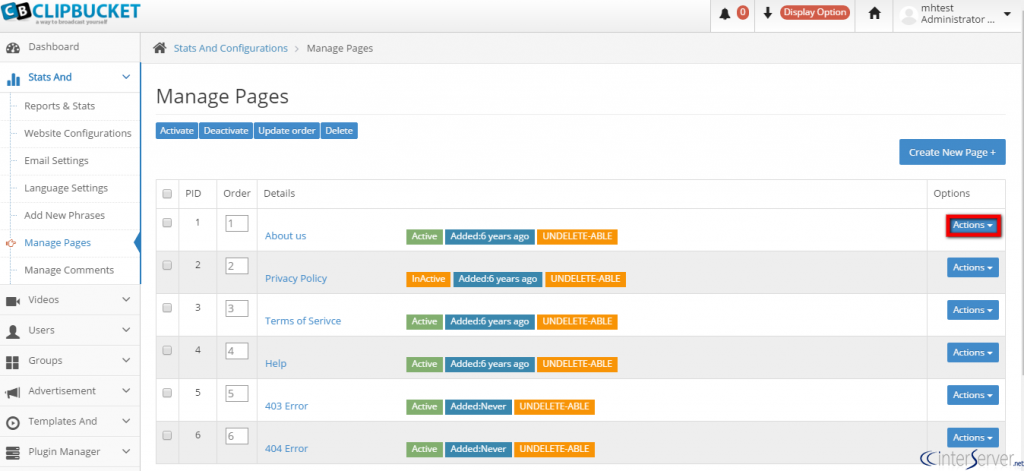Click the Plugin Manager icon in sidebar
This screenshot has width=1024, height=471.
pos(12,453)
